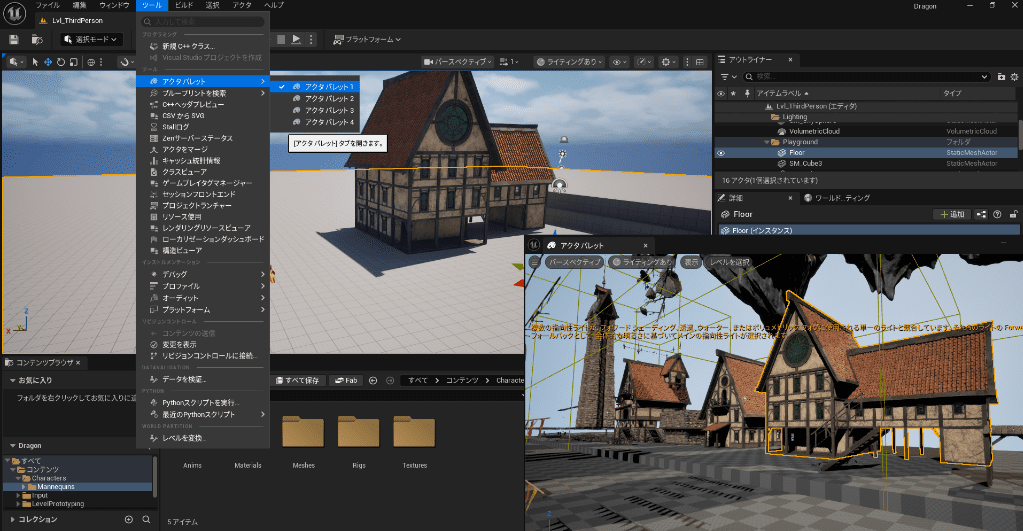The height and width of the screenshot is (531, 1023).
Task: Select the arrow selection tool in viewport
Action: pyautogui.click(x=35, y=62)
